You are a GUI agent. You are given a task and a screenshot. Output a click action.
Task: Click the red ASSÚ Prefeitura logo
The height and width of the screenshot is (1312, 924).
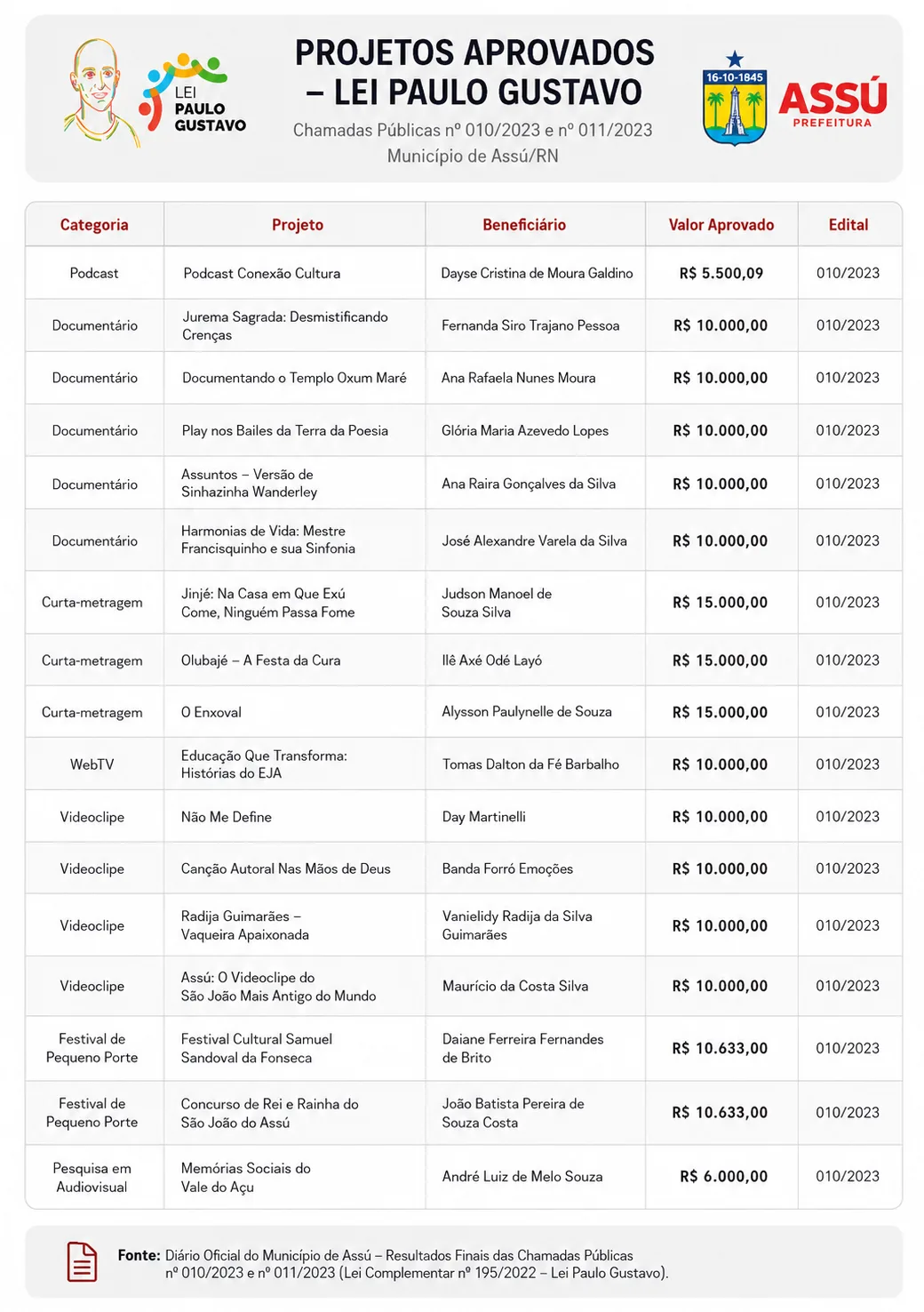832,104
